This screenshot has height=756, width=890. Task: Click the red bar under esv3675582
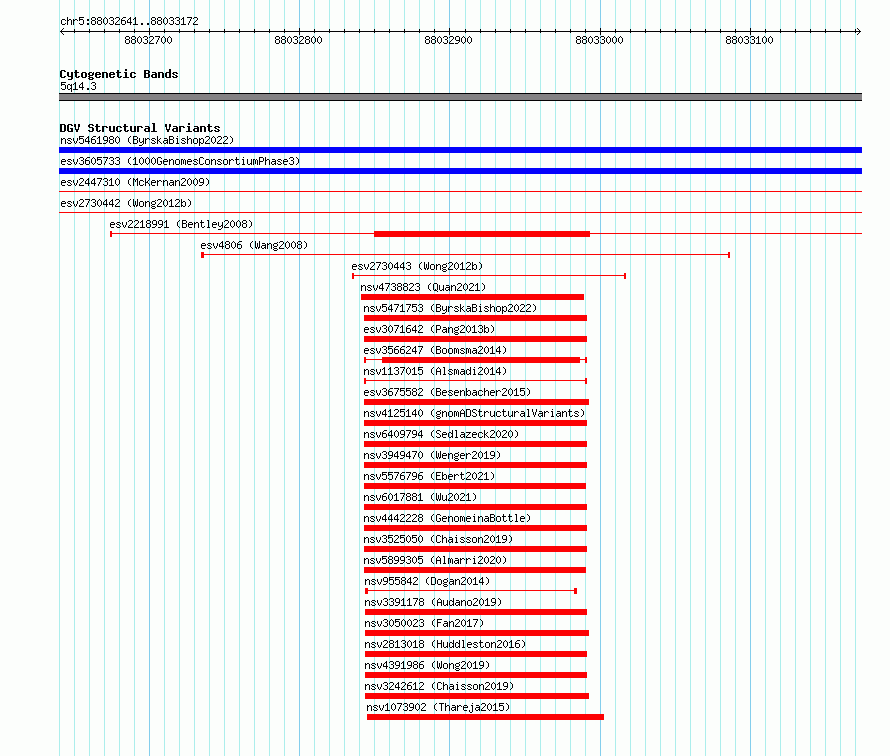click(x=476, y=402)
